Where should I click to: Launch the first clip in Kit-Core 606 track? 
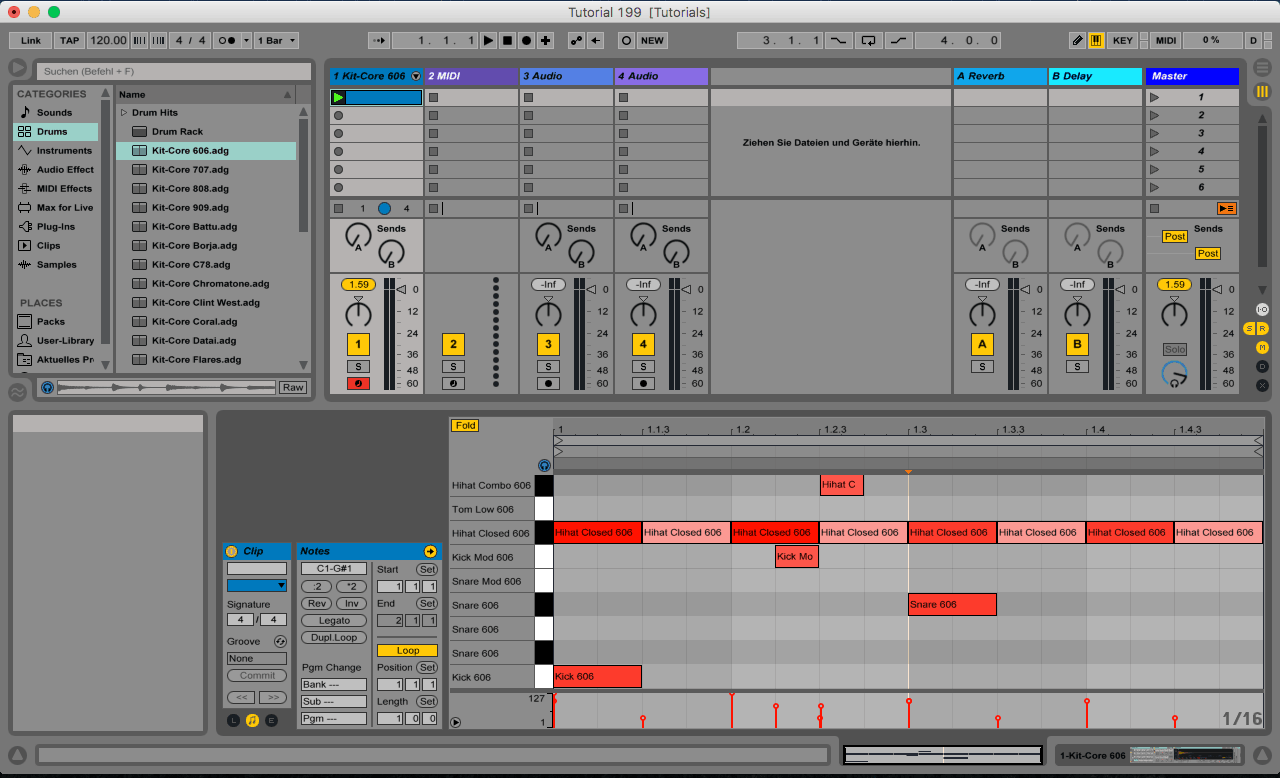tap(339, 98)
